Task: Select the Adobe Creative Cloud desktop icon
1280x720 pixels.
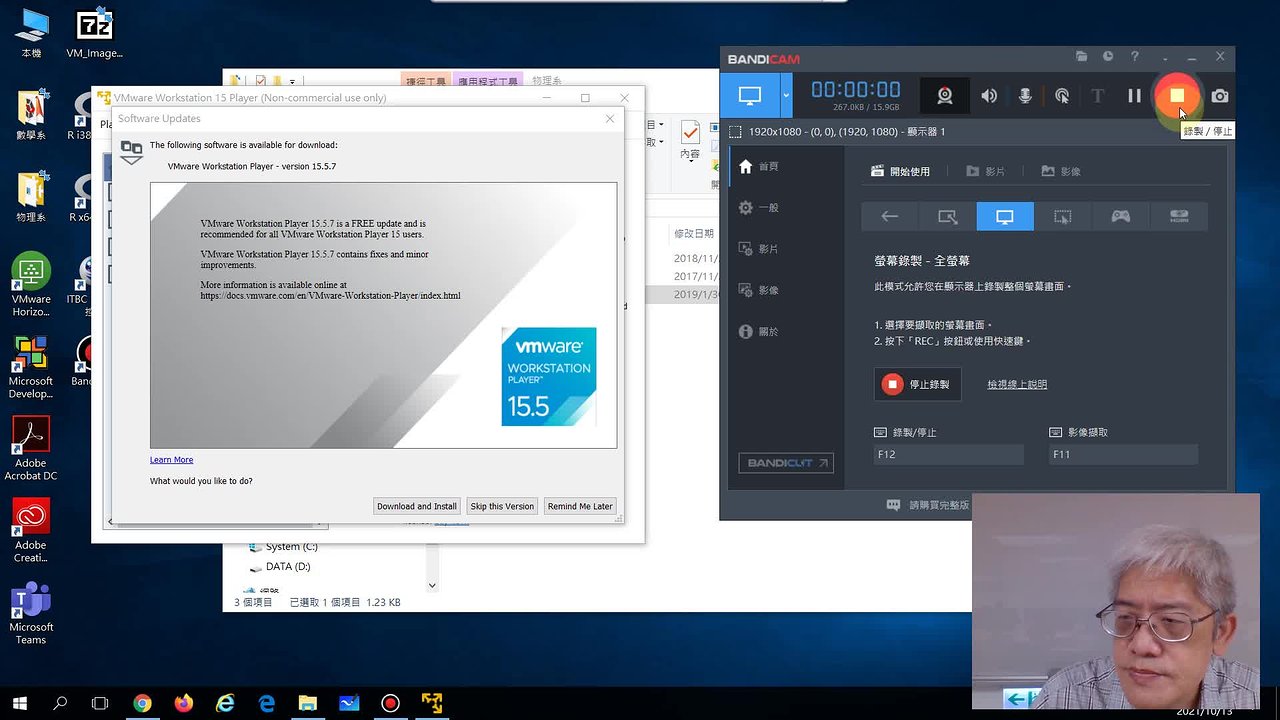Action: [31, 531]
